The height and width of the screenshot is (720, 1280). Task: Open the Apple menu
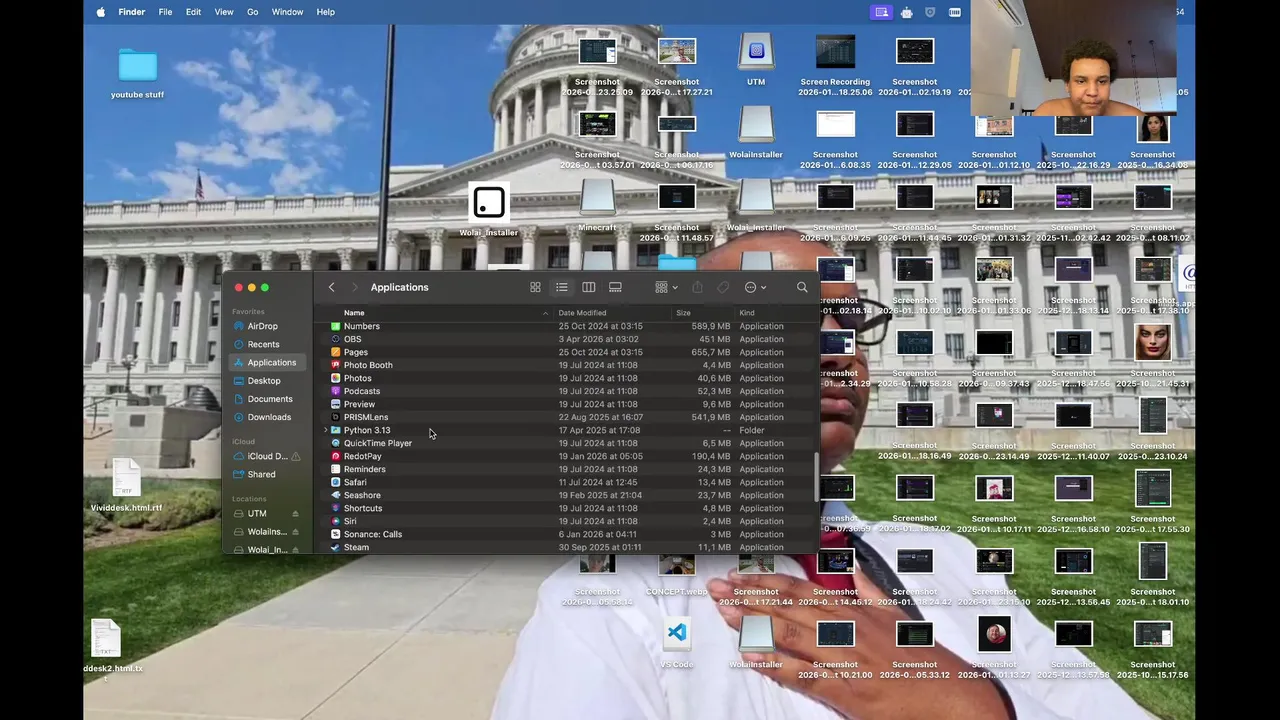100,12
